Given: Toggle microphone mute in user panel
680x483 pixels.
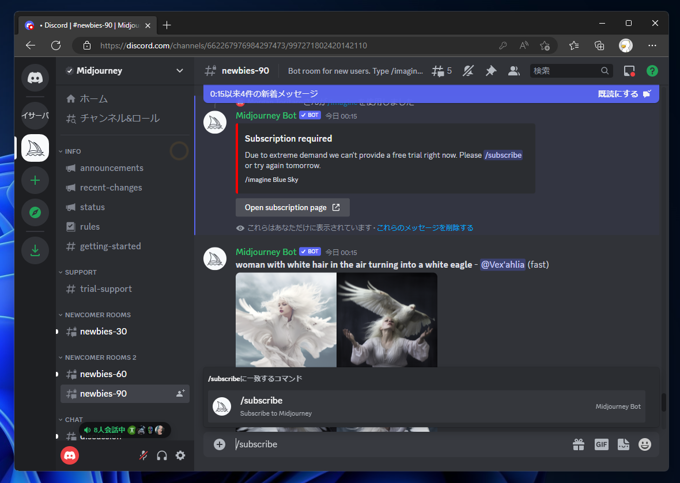Looking at the screenshot, I should point(143,455).
